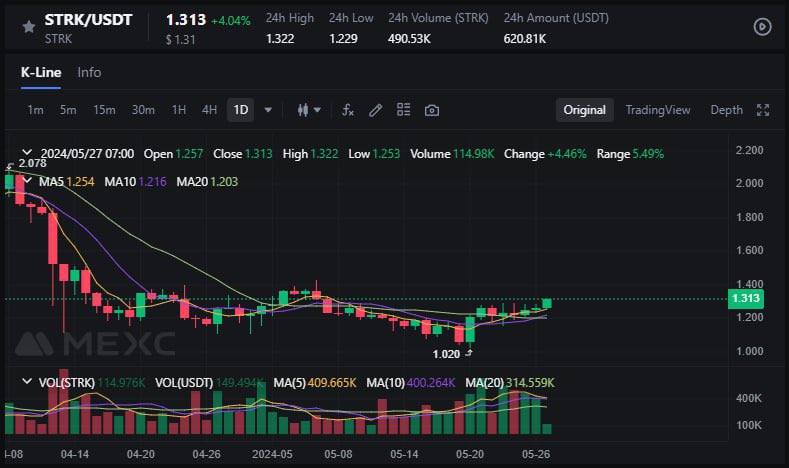Click the 2024-05 date axis label

pyautogui.click(x=272, y=454)
